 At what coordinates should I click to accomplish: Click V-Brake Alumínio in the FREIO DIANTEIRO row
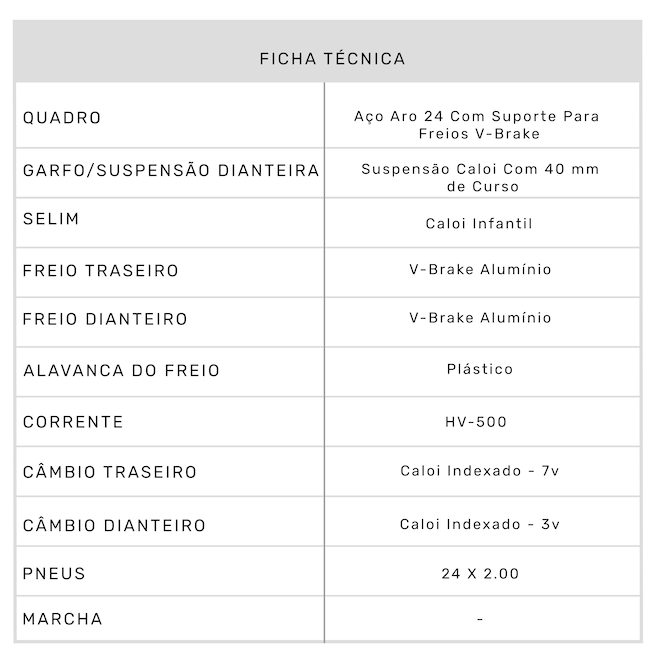coord(480,318)
